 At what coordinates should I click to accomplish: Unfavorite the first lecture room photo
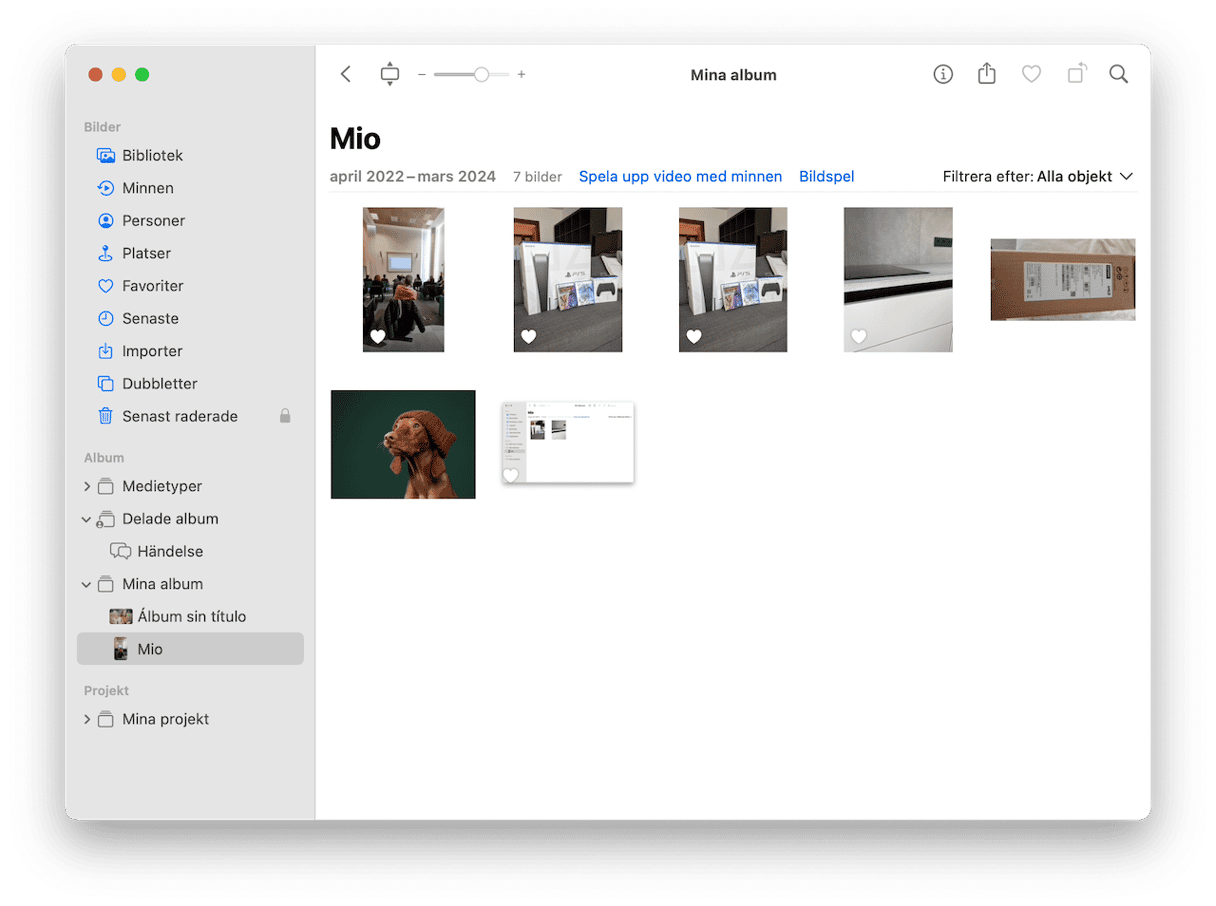tap(378, 337)
